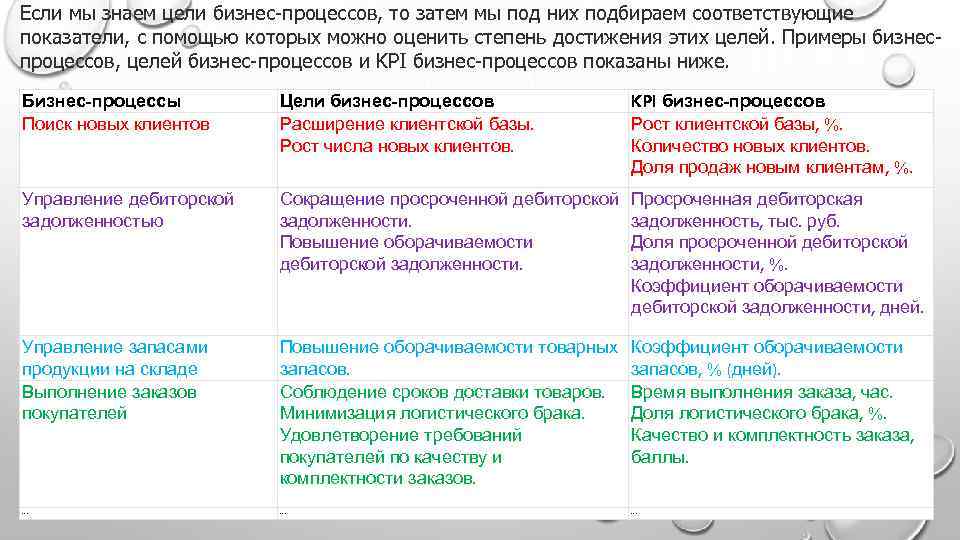Click 'Минимизация логистического брака.' goal

432,414
